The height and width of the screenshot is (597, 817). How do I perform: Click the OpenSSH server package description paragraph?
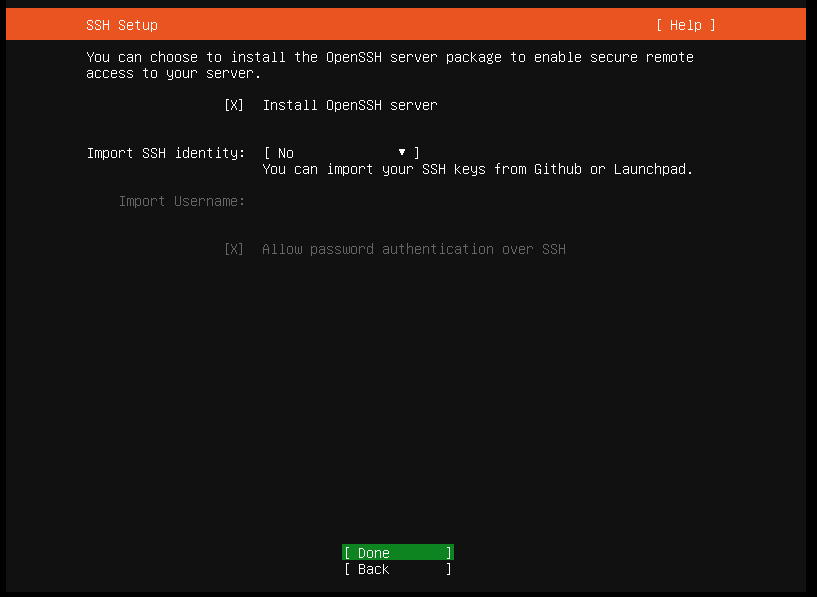(390, 65)
